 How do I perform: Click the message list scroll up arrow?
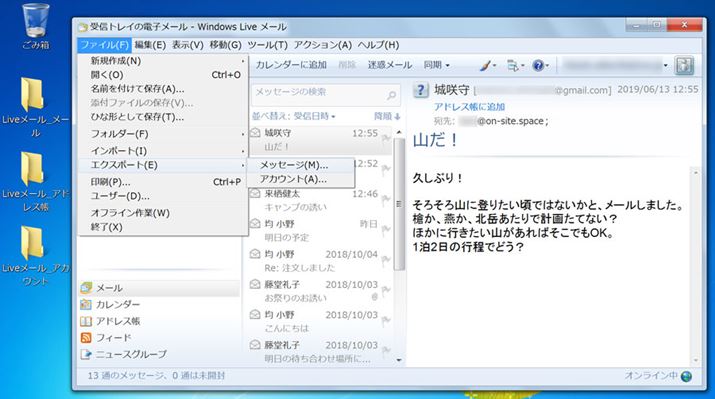399,132
